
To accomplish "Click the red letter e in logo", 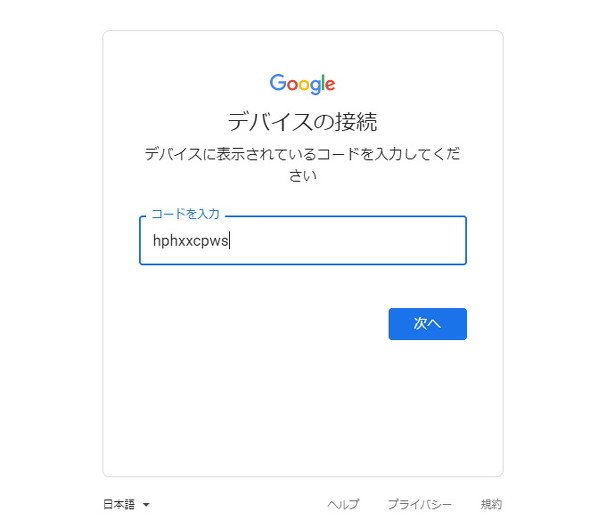I will [330, 85].
